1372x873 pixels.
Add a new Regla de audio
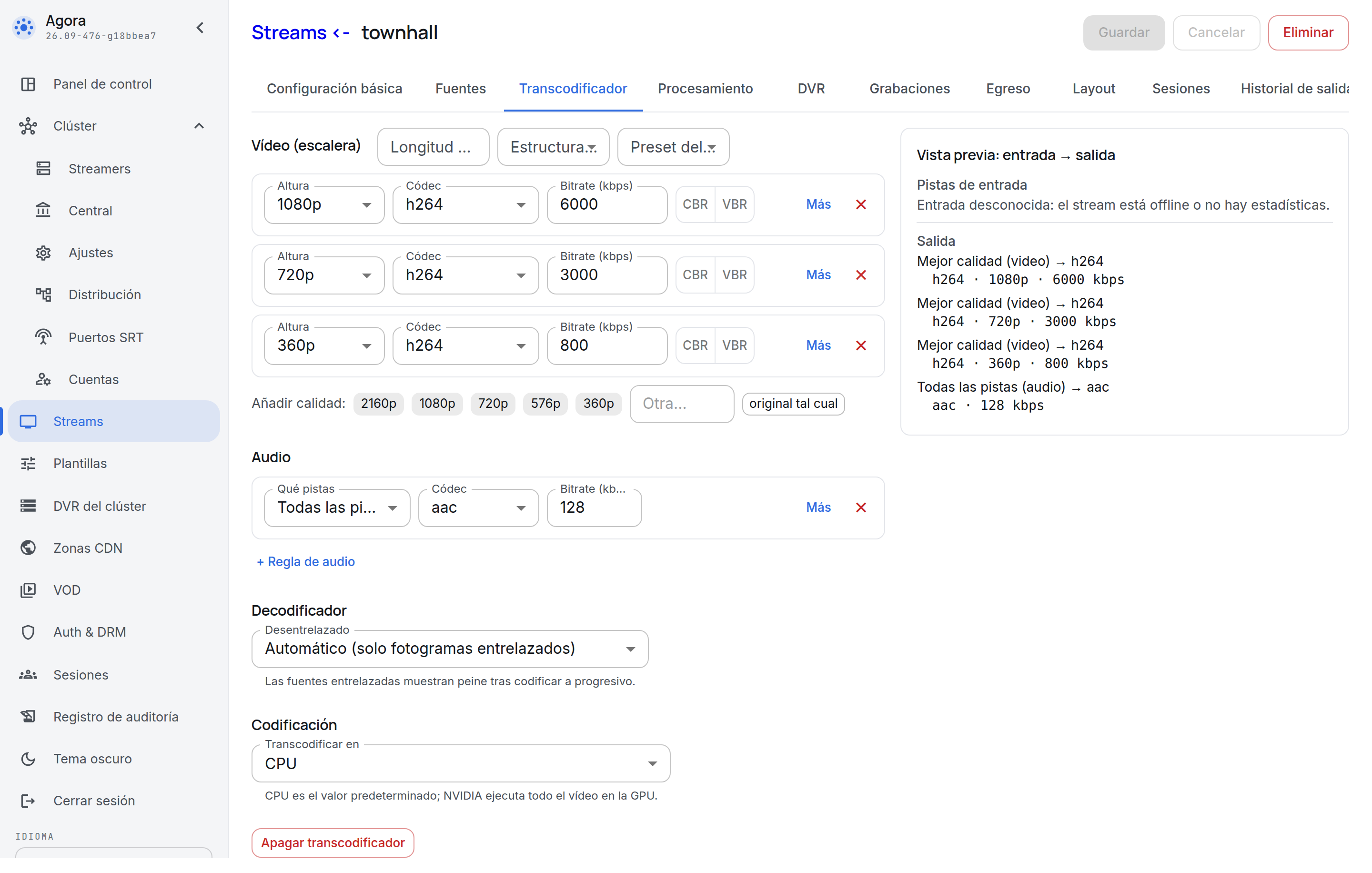(306, 561)
